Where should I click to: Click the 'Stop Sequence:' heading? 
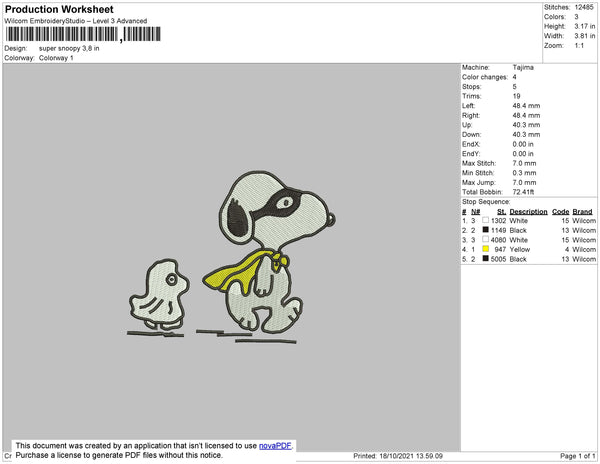pyautogui.click(x=486, y=202)
